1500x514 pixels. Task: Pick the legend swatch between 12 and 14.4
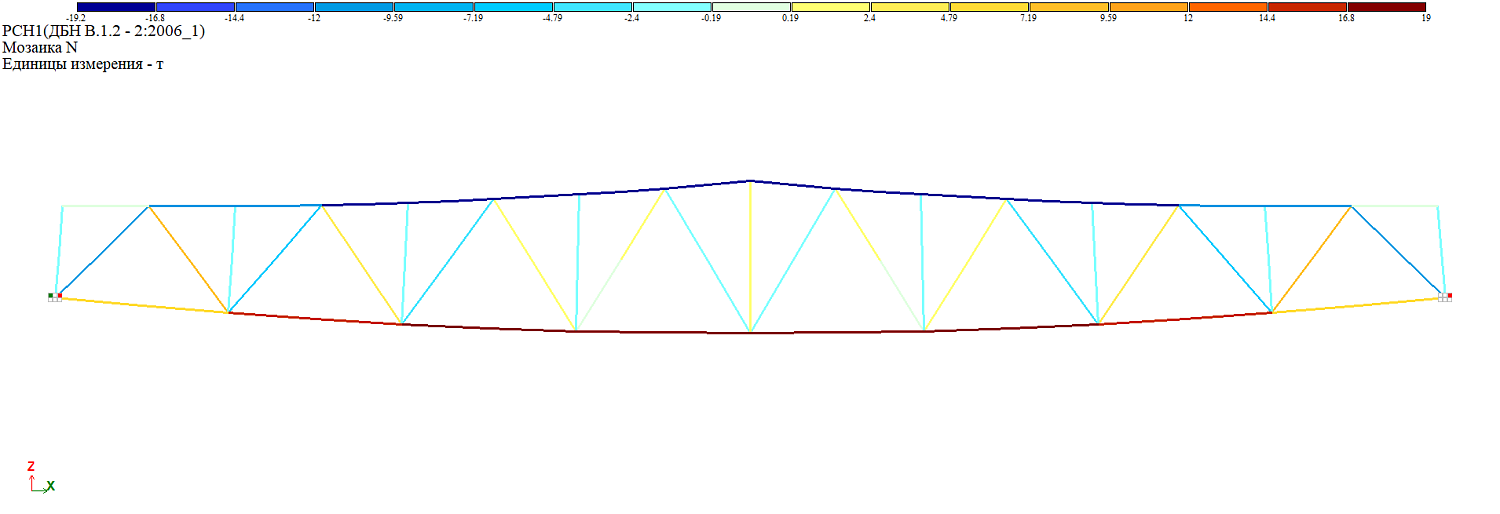pos(1227,7)
